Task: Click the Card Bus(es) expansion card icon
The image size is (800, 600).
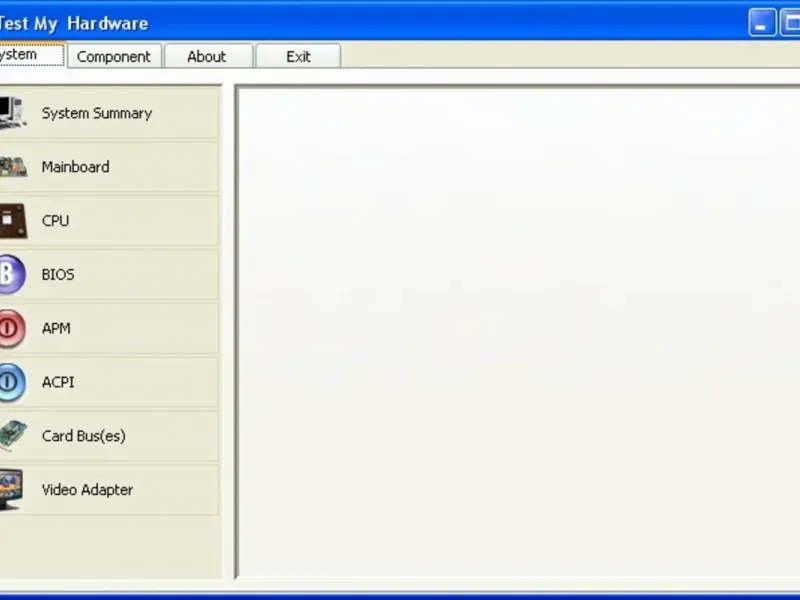Action: [13, 436]
